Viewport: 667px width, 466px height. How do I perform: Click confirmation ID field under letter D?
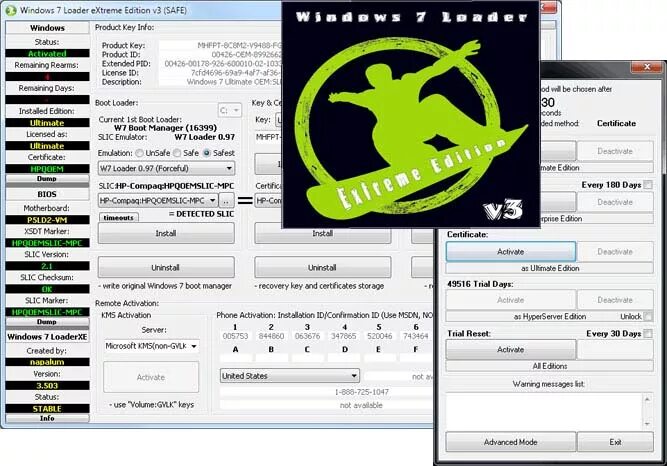pos(344,358)
